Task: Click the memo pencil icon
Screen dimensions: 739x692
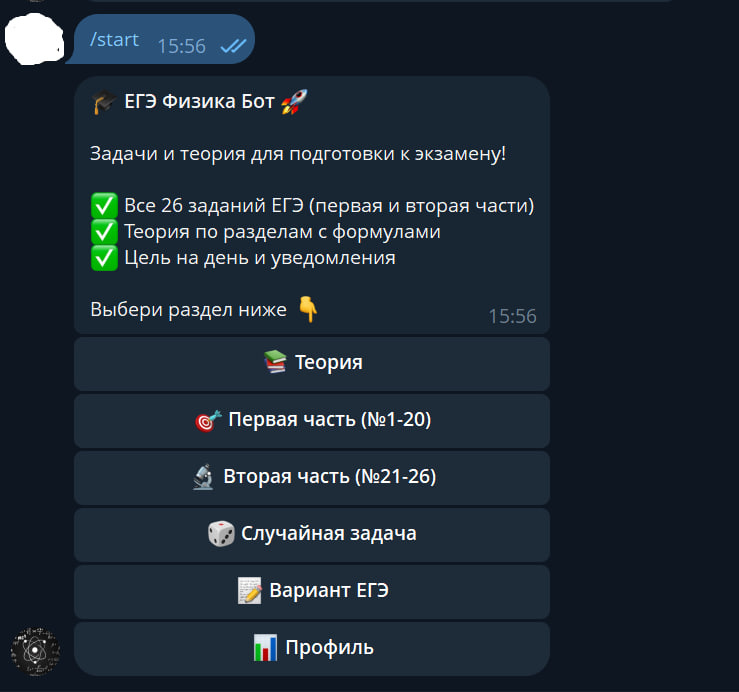Action: pyautogui.click(x=249, y=591)
